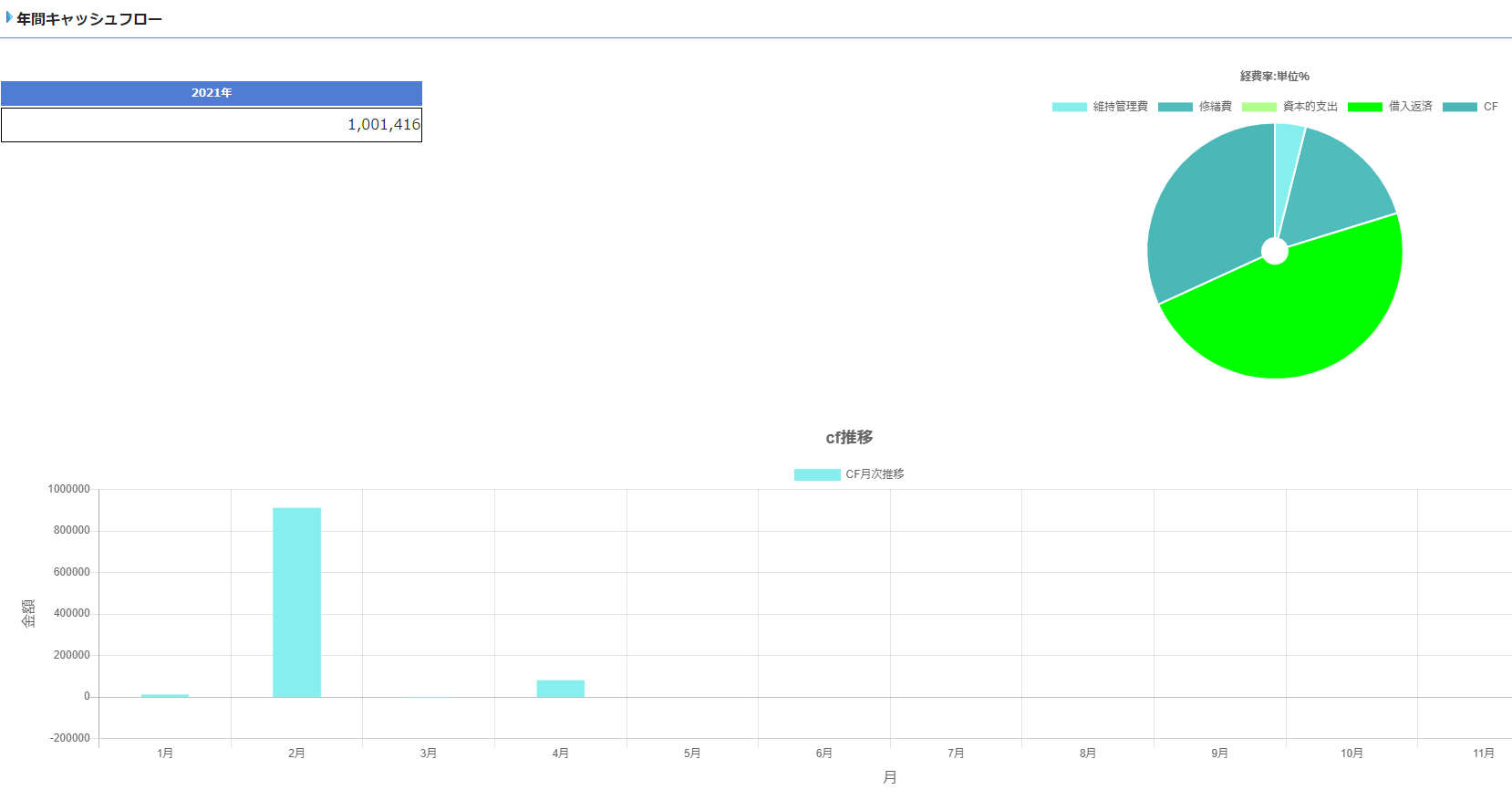Viewport: 1512px width, 790px height.
Task: Click the 2月 axis label
Action: click(x=296, y=754)
